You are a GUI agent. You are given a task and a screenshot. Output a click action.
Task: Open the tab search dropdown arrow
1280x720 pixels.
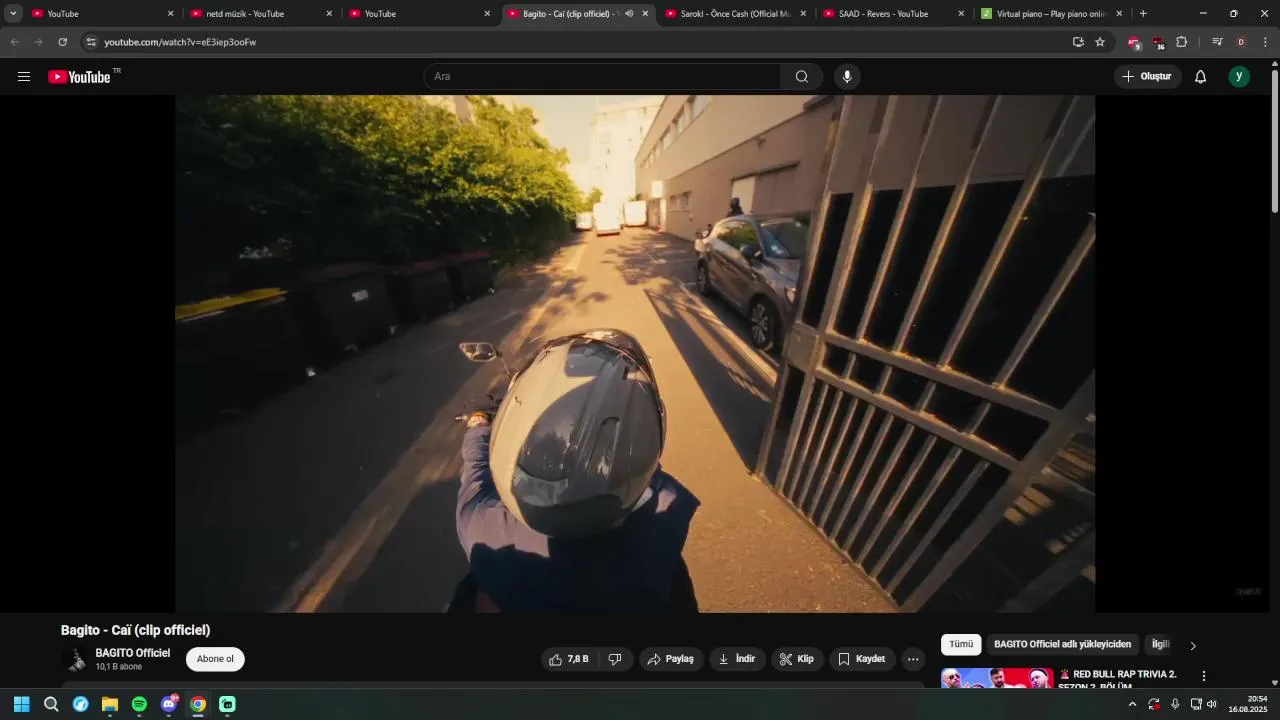[13, 14]
